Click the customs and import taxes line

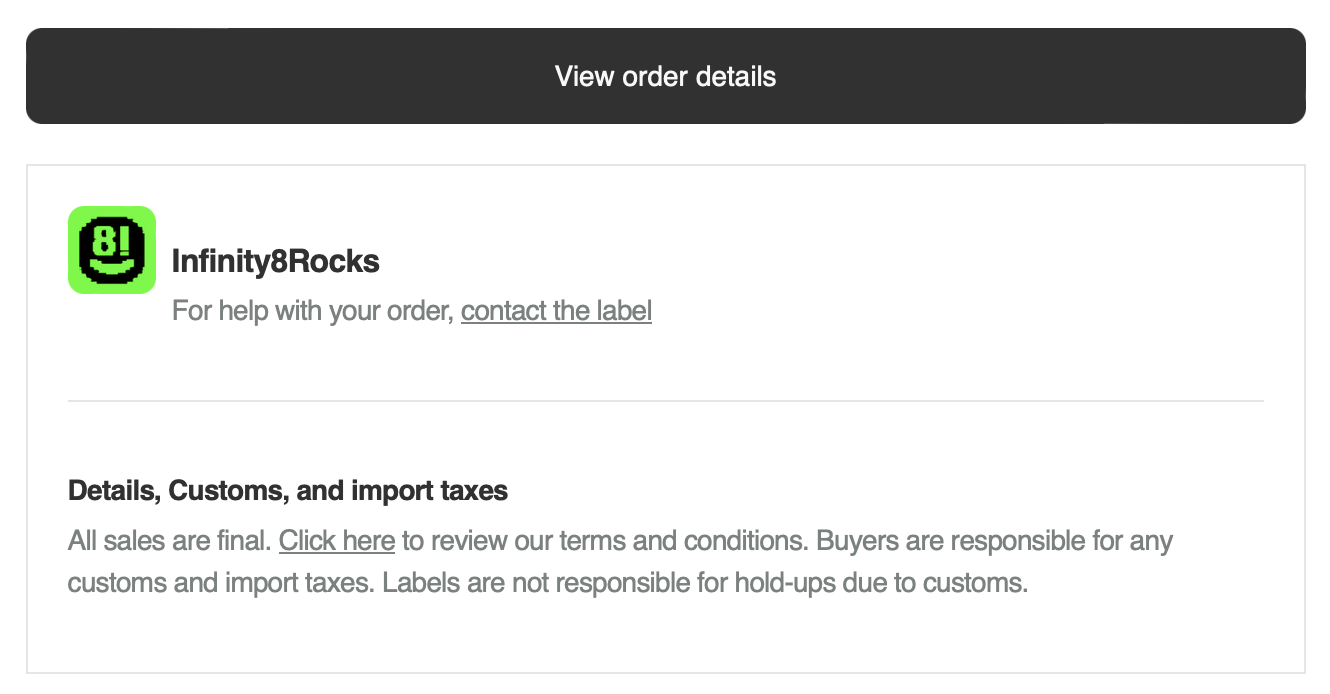(222, 583)
